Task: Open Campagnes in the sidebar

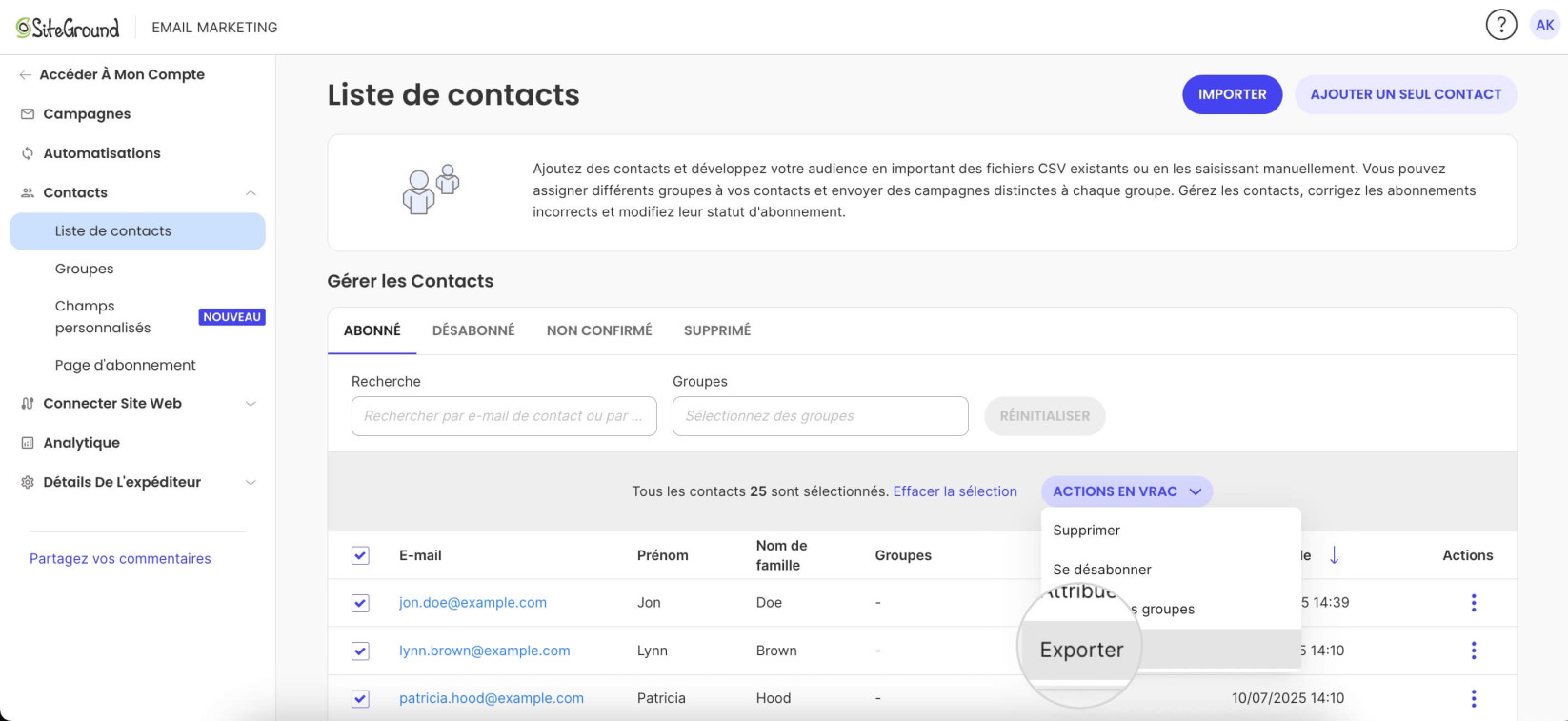Action: [x=87, y=114]
